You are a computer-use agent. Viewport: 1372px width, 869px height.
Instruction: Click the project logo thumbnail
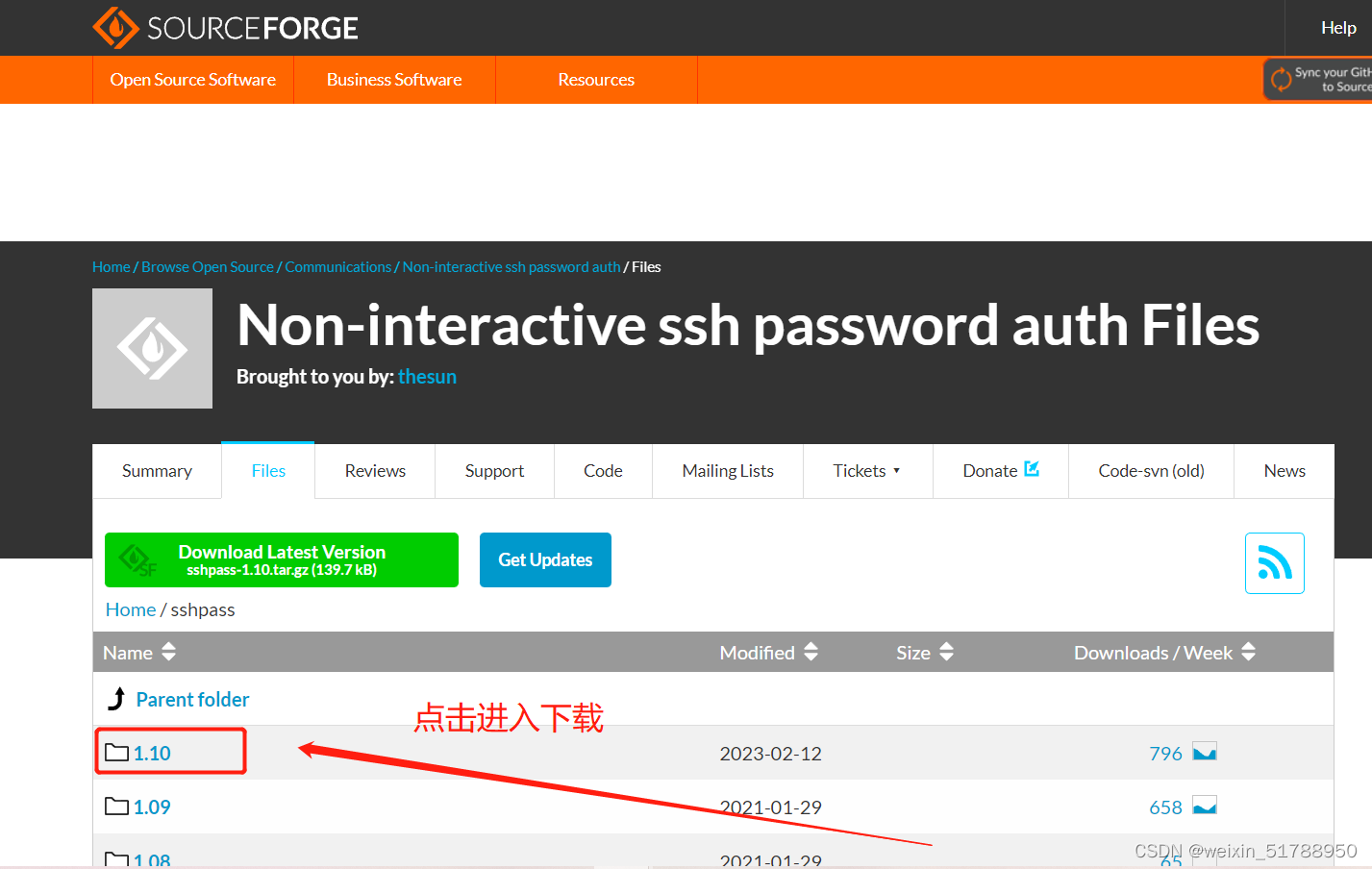tap(152, 348)
